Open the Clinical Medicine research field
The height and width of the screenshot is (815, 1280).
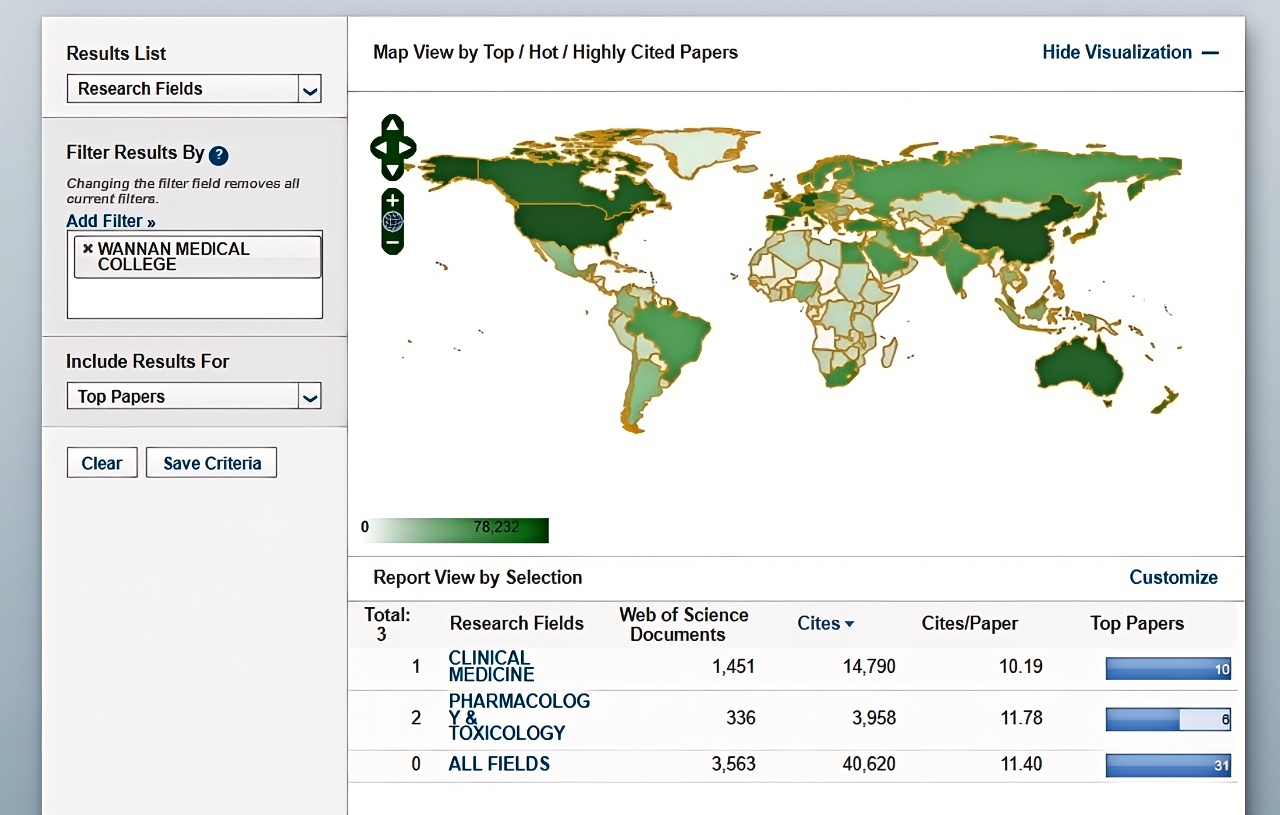pos(489,666)
